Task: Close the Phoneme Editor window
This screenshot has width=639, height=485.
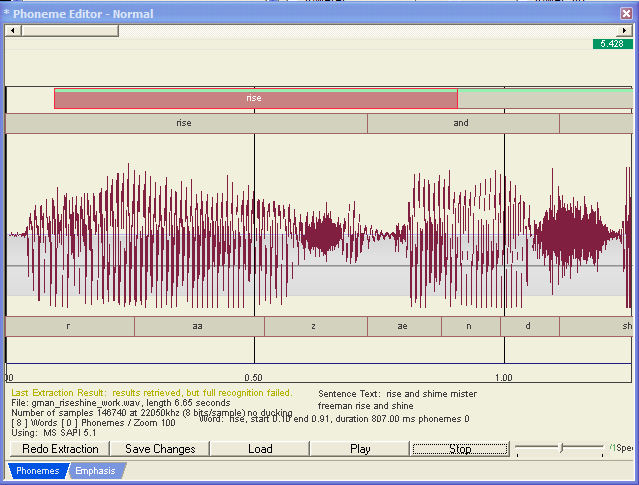Action: [626, 13]
